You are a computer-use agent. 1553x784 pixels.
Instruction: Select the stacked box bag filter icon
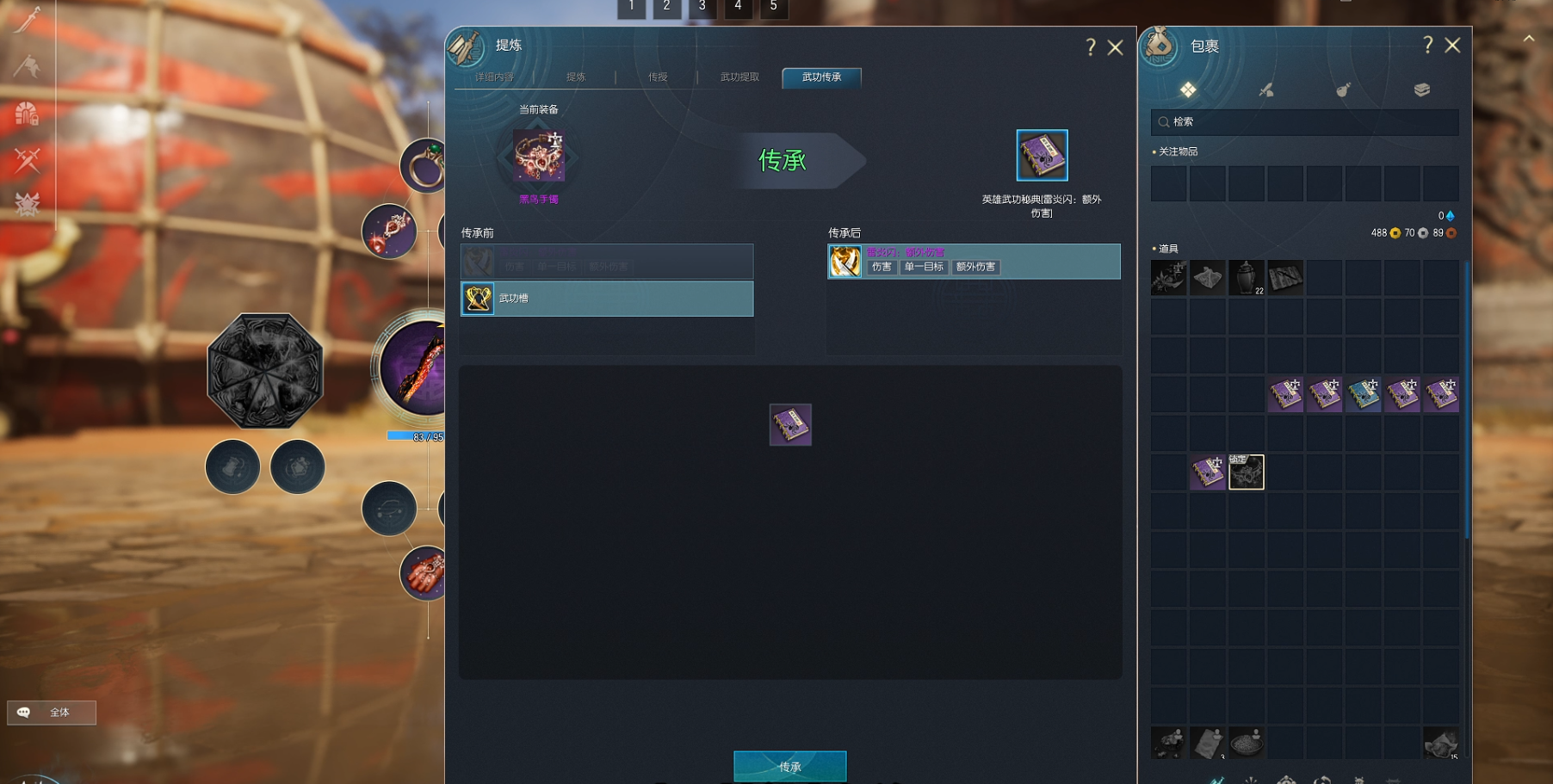tap(1421, 90)
